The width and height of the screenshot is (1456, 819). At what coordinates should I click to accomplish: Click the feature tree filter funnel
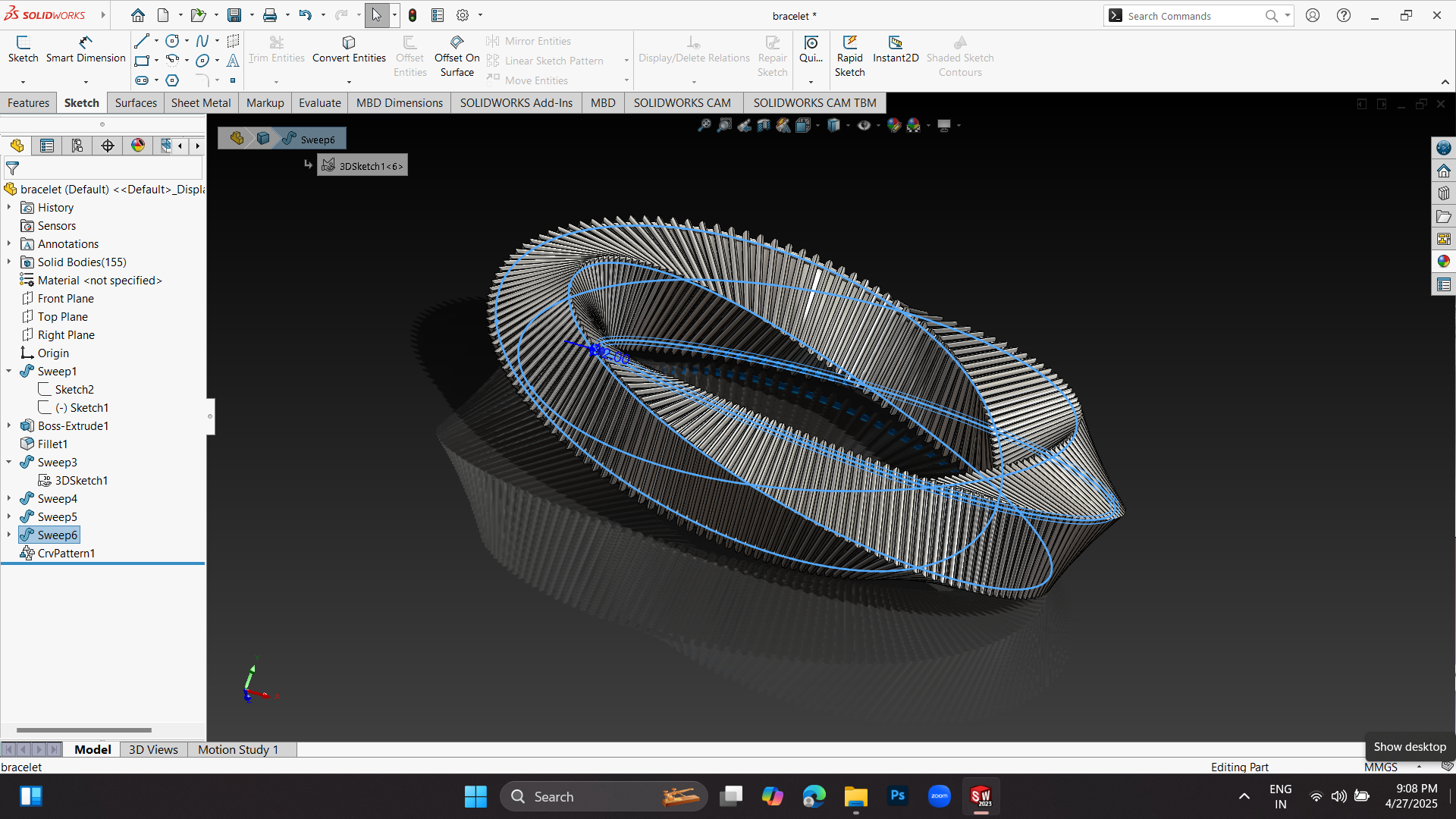pos(13,168)
